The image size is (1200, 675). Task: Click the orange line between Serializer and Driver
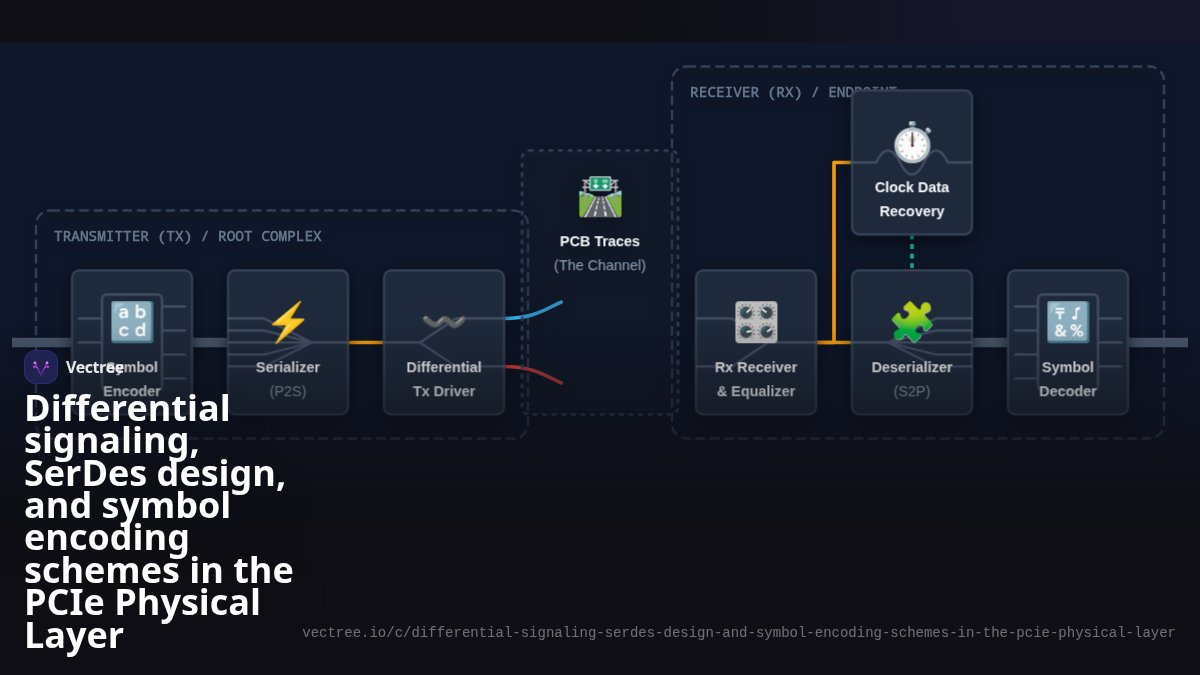click(x=366, y=342)
